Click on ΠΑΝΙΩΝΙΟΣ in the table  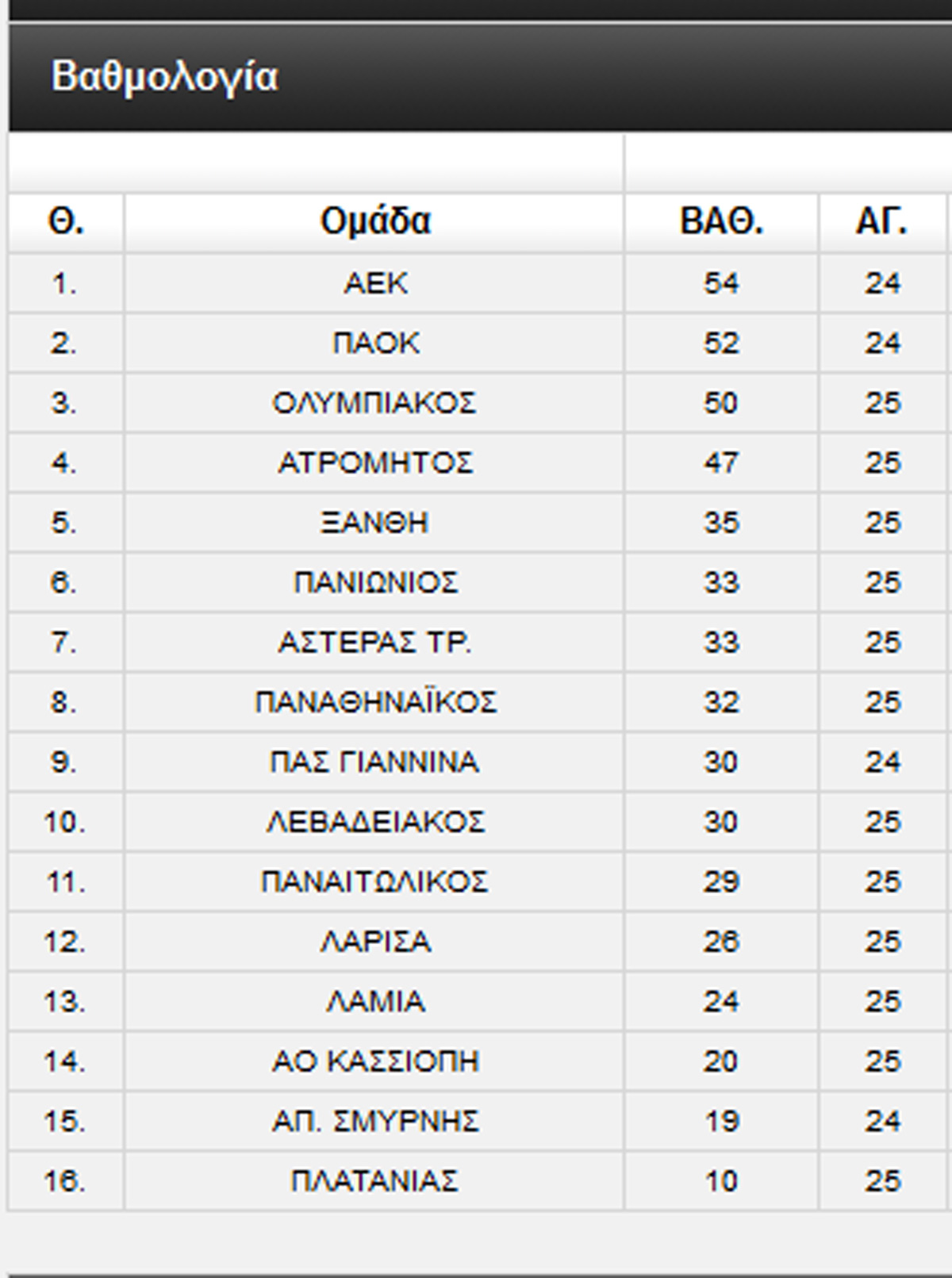point(374,582)
